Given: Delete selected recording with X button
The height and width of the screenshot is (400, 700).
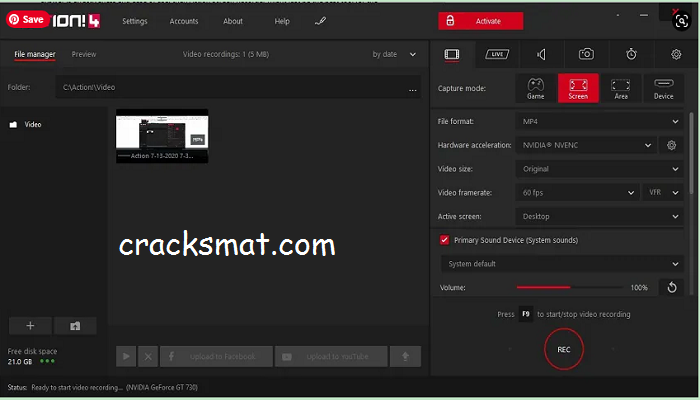Looking at the screenshot, I should (x=148, y=356).
